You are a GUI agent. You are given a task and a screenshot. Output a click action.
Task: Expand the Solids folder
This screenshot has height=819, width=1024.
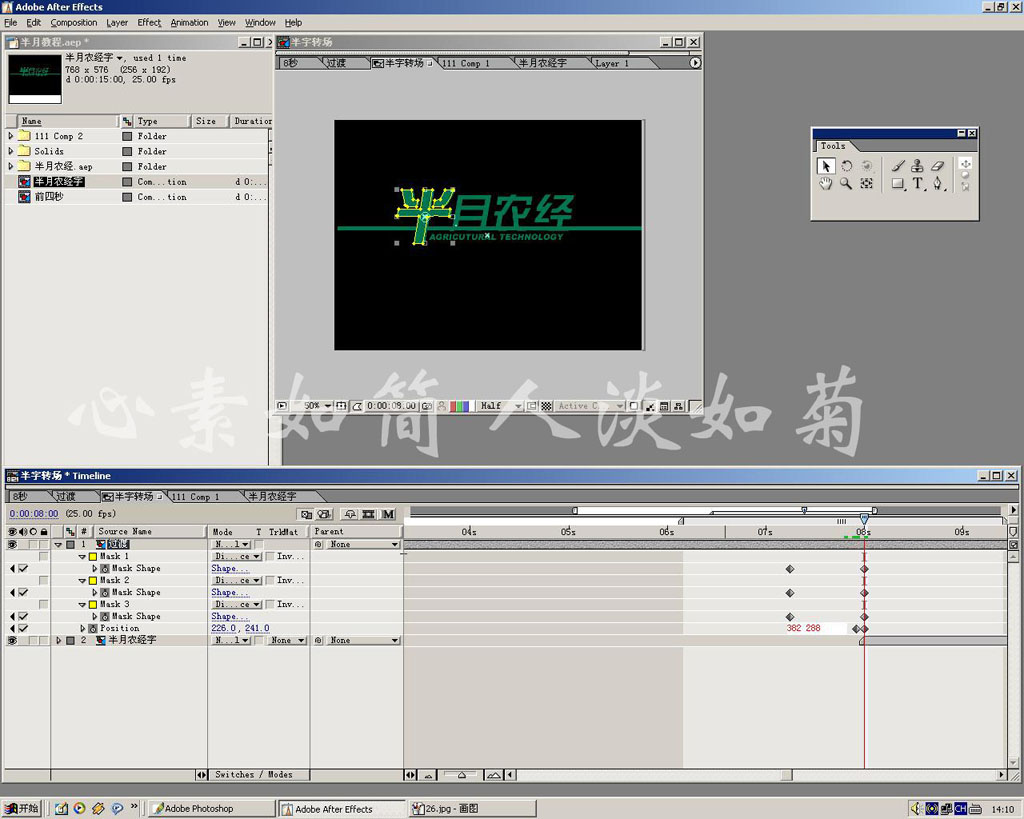(x=10, y=151)
